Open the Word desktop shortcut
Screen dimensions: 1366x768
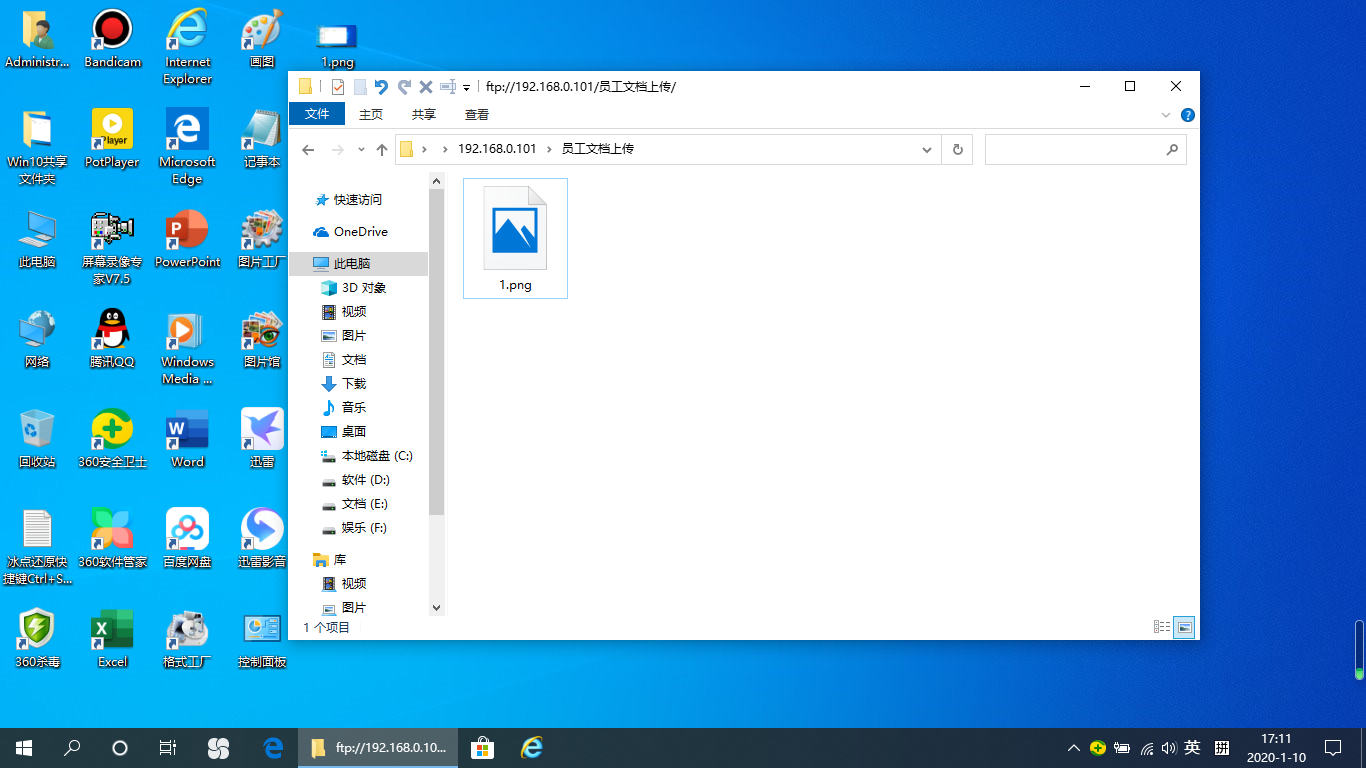187,439
